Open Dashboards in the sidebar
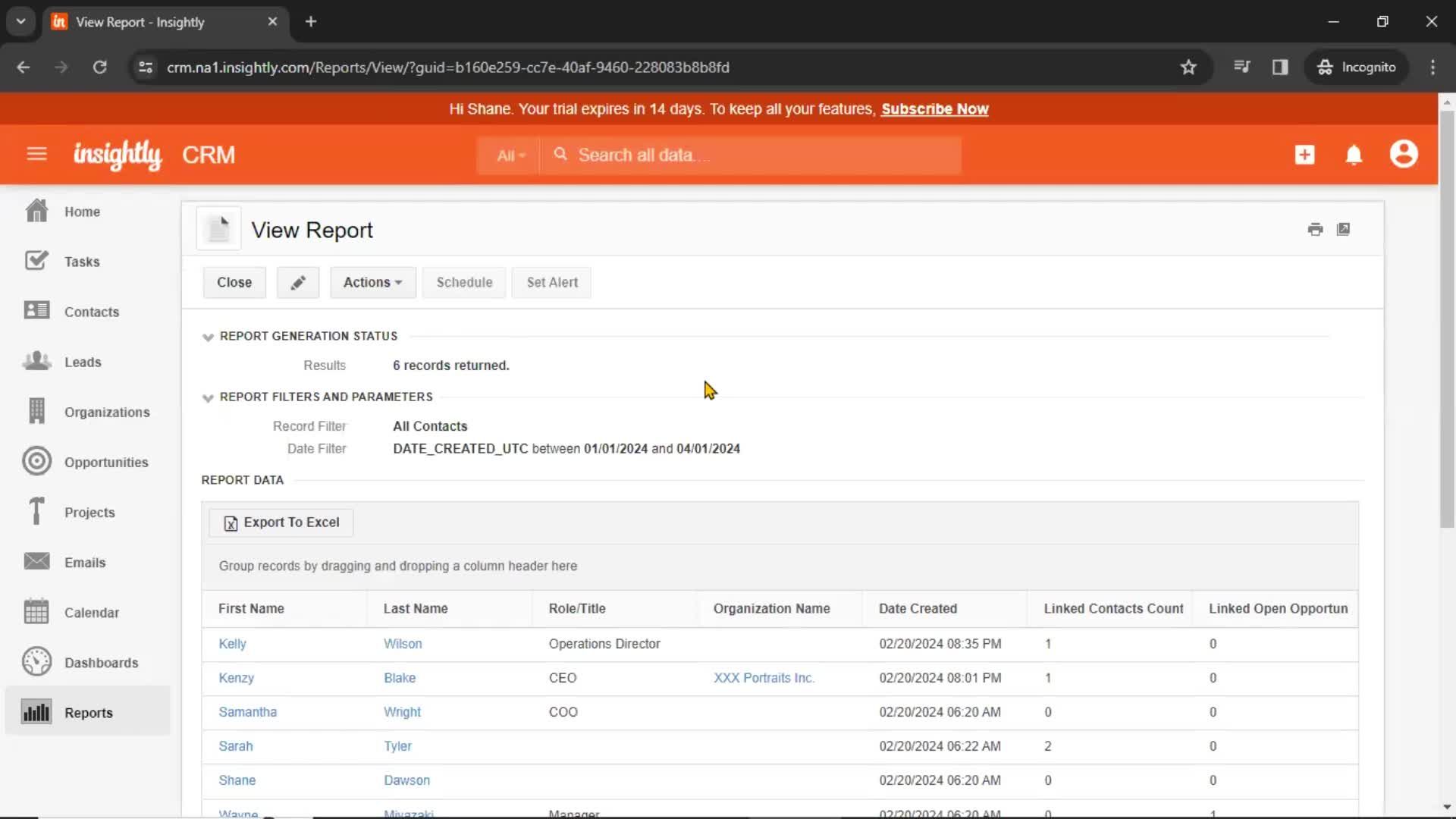Screen dimensions: 1456x819 tap(101, 663)
